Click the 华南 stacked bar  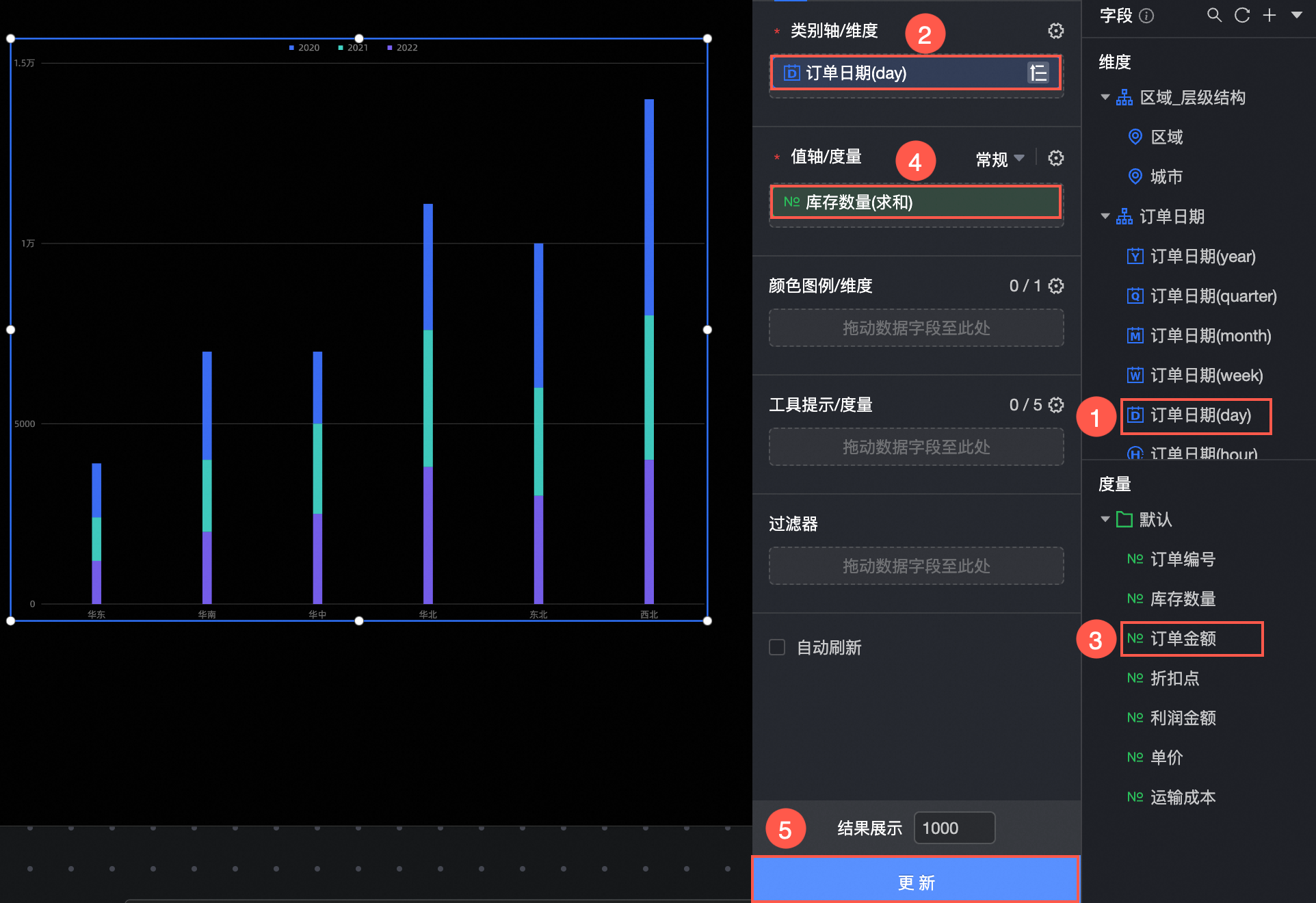207,477
